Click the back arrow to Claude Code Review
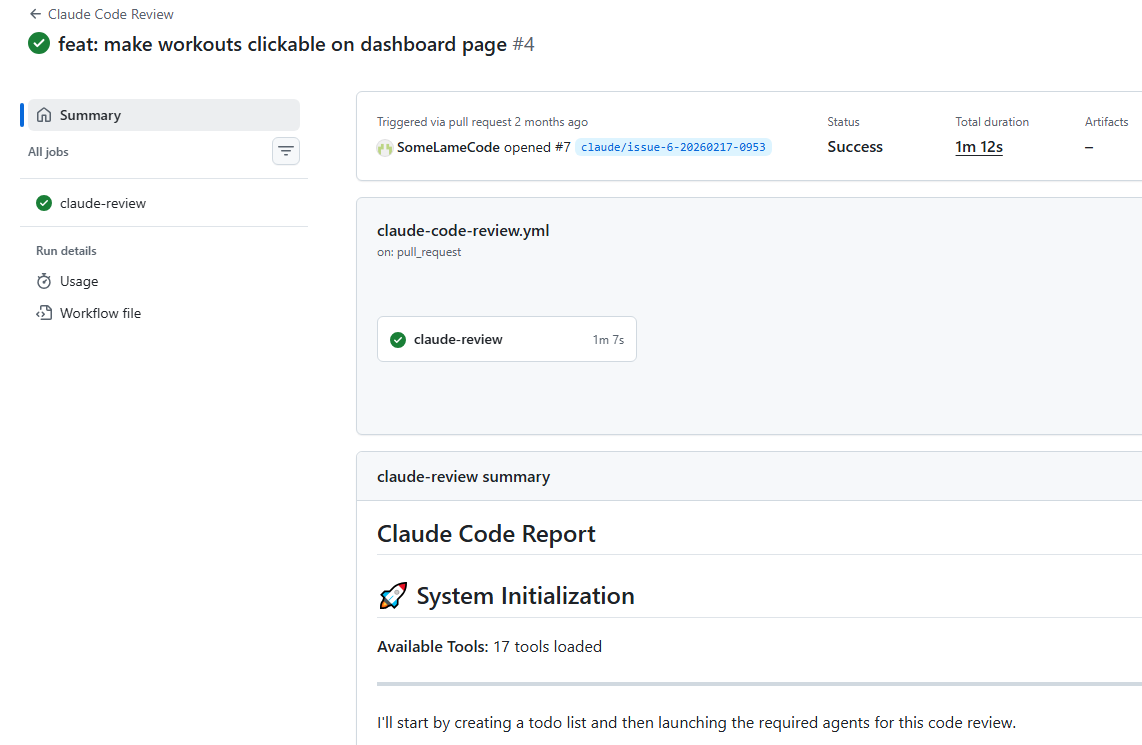The width and height of the screenshot is (1142, 745). (34, 14)
